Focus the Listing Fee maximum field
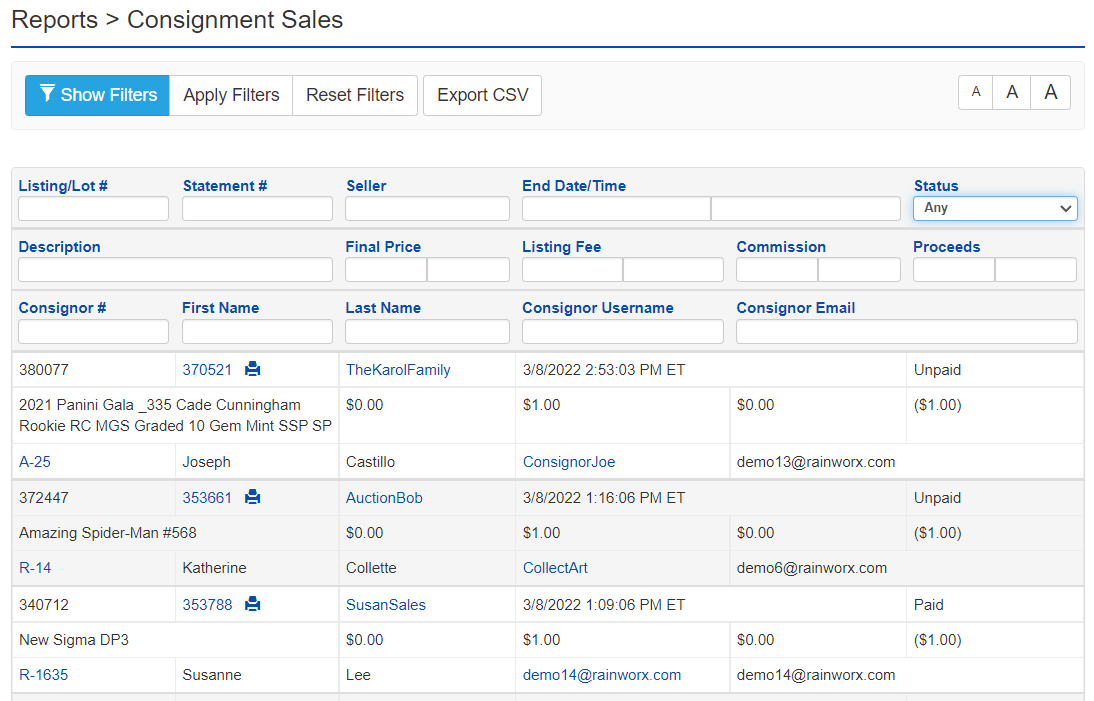Screen dimensions: 1094x701 click(x=673, y=269)
